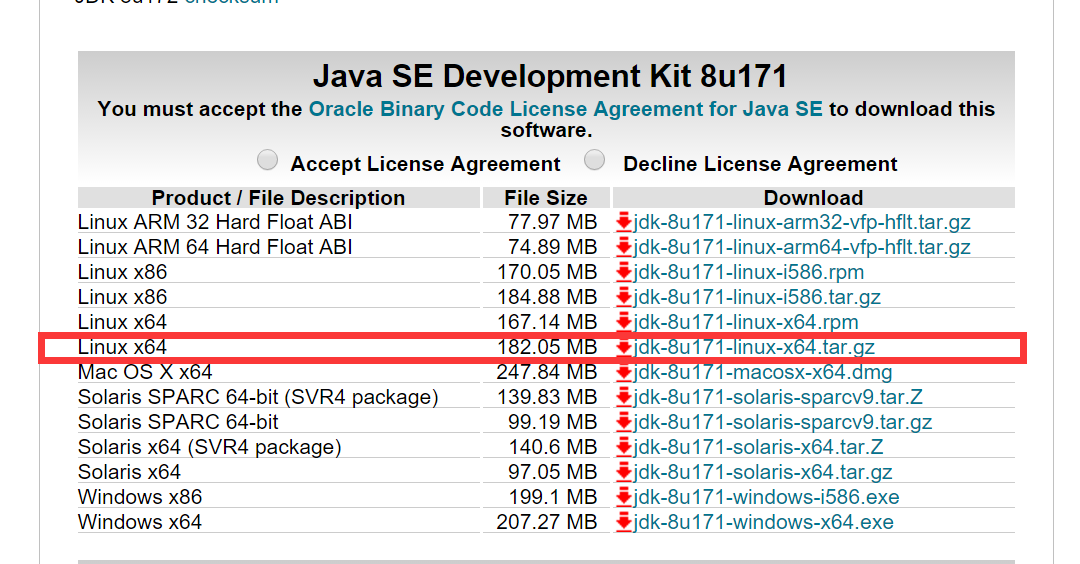Click the 207.27 MB file size

click(x=547, y=522)
